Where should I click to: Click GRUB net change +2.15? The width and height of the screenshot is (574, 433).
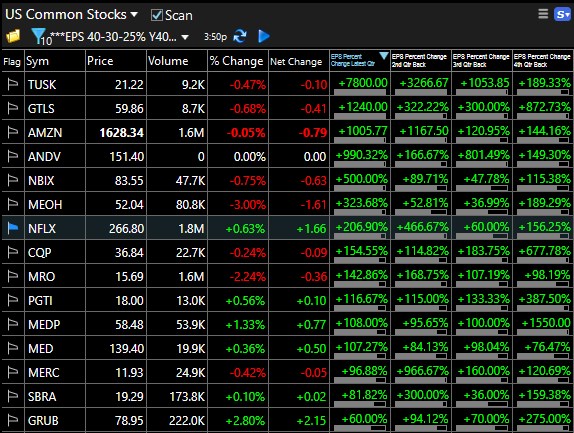tap(311, 421)
